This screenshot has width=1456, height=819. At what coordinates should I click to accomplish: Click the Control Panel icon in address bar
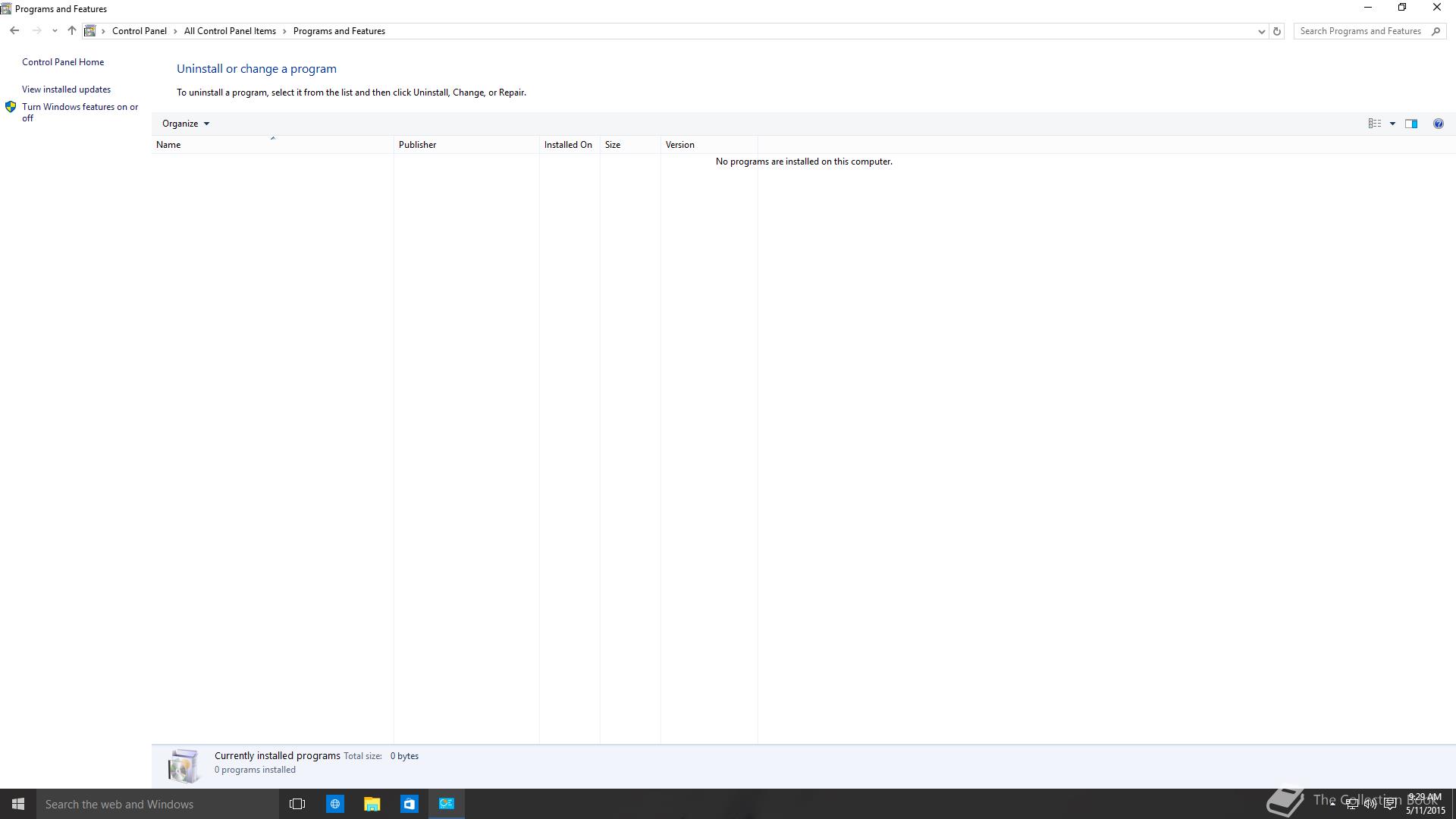tap(89, 31)
